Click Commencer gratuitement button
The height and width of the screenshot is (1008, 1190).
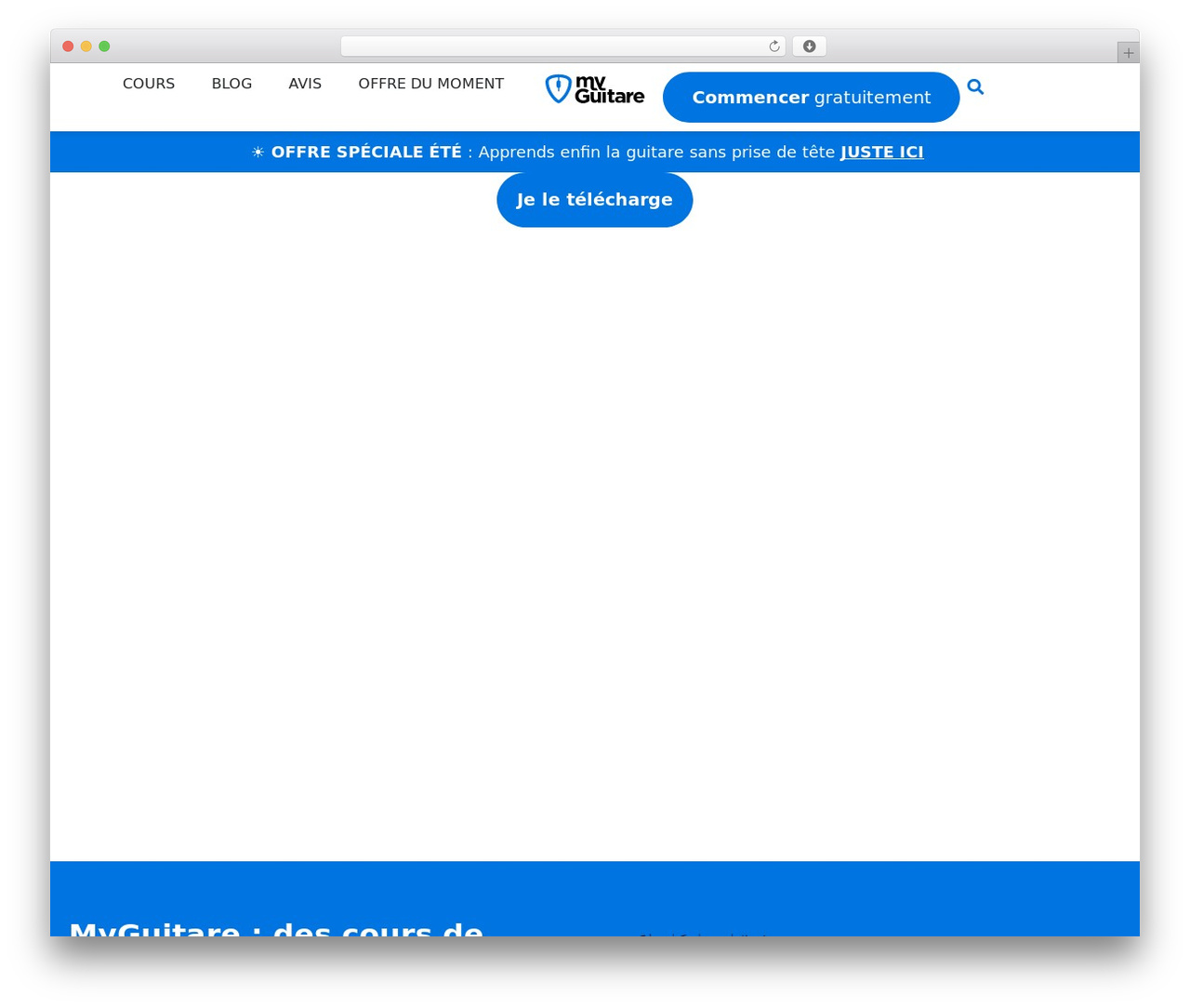[x=811, y=97]
